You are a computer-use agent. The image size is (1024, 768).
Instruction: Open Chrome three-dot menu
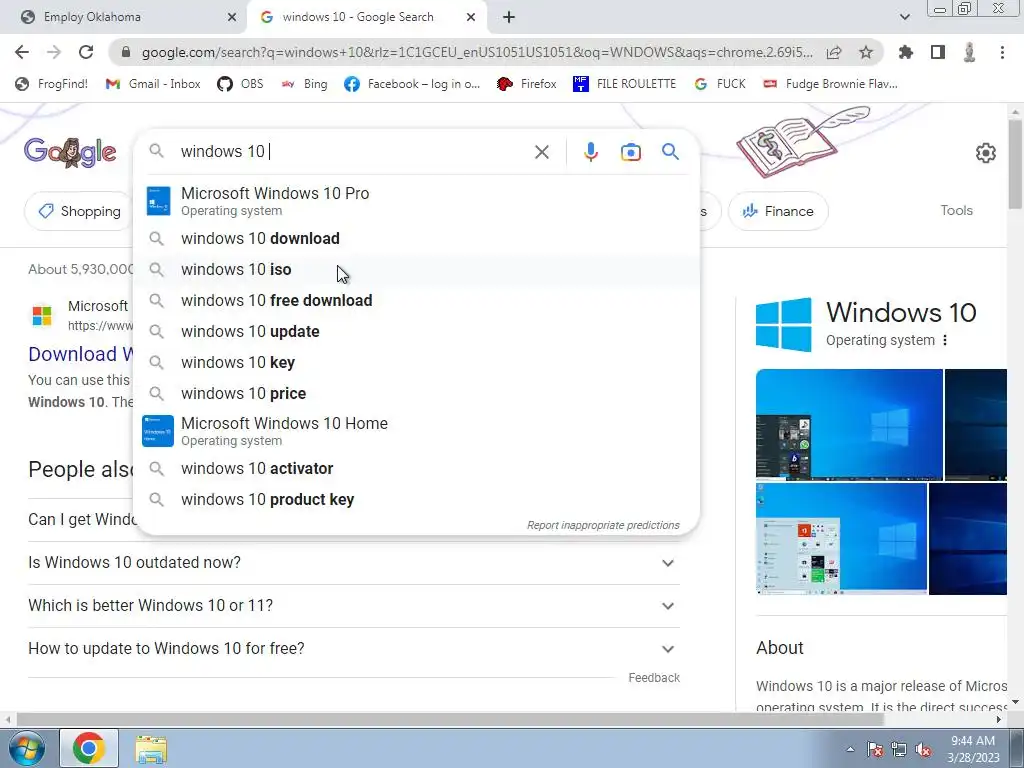(1002, 52)
